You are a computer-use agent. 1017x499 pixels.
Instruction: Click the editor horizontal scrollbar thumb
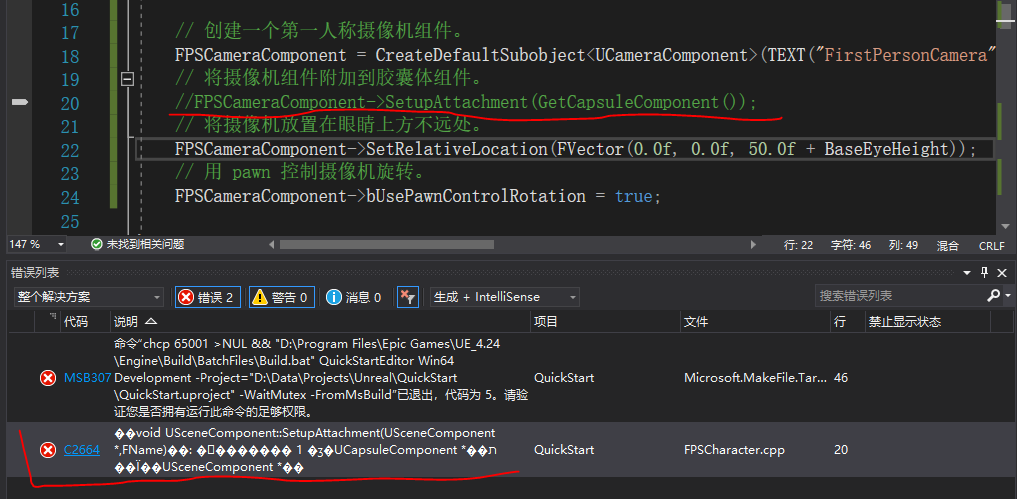pyautogui.click(x=387, y=245)
